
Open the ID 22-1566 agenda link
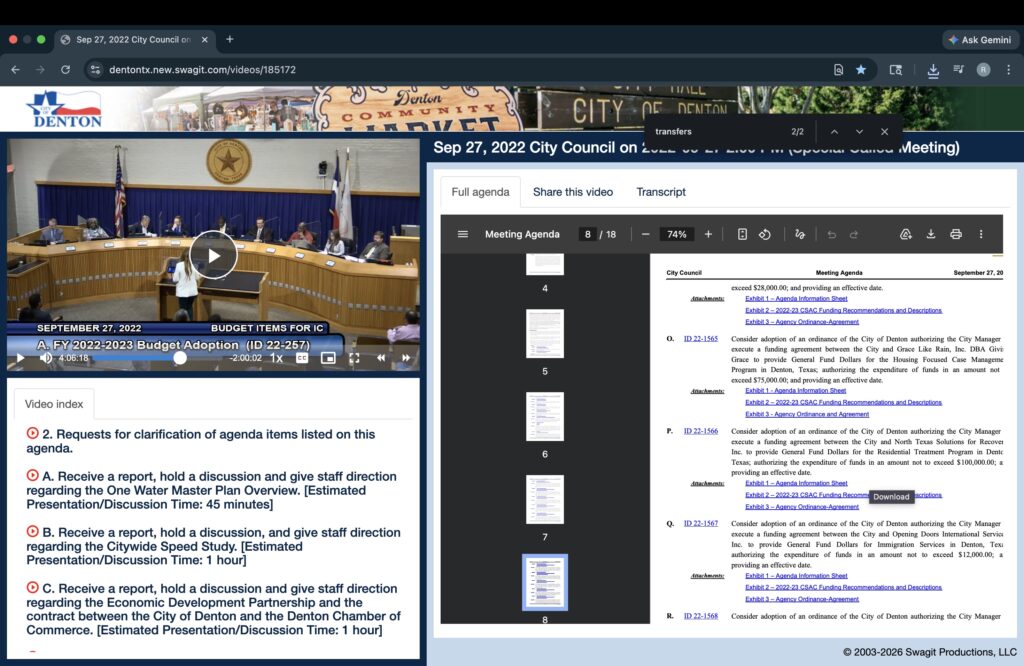pyautogui.click(x=700, y=431)
